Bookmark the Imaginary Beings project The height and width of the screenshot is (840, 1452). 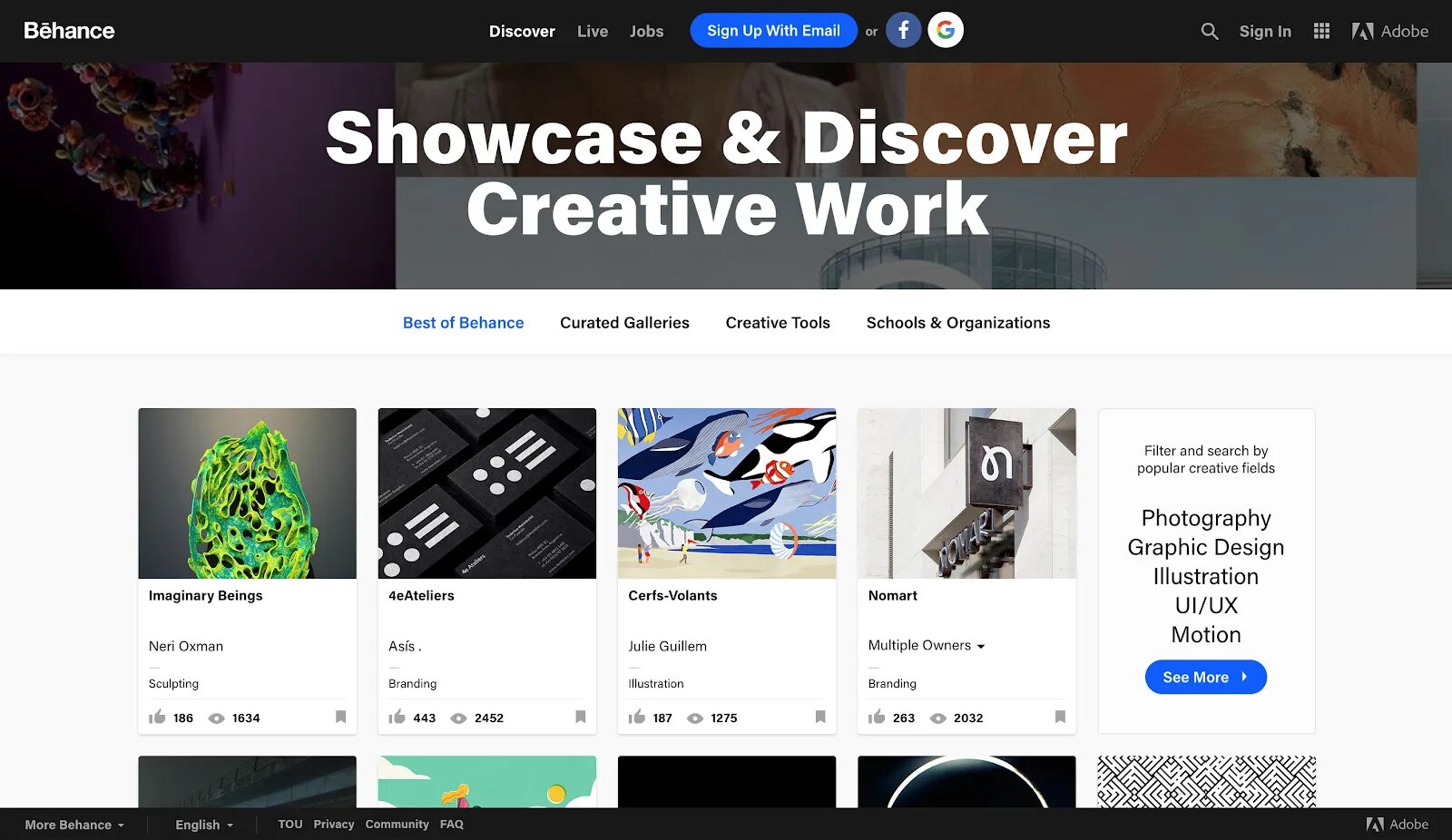(340, 717)
